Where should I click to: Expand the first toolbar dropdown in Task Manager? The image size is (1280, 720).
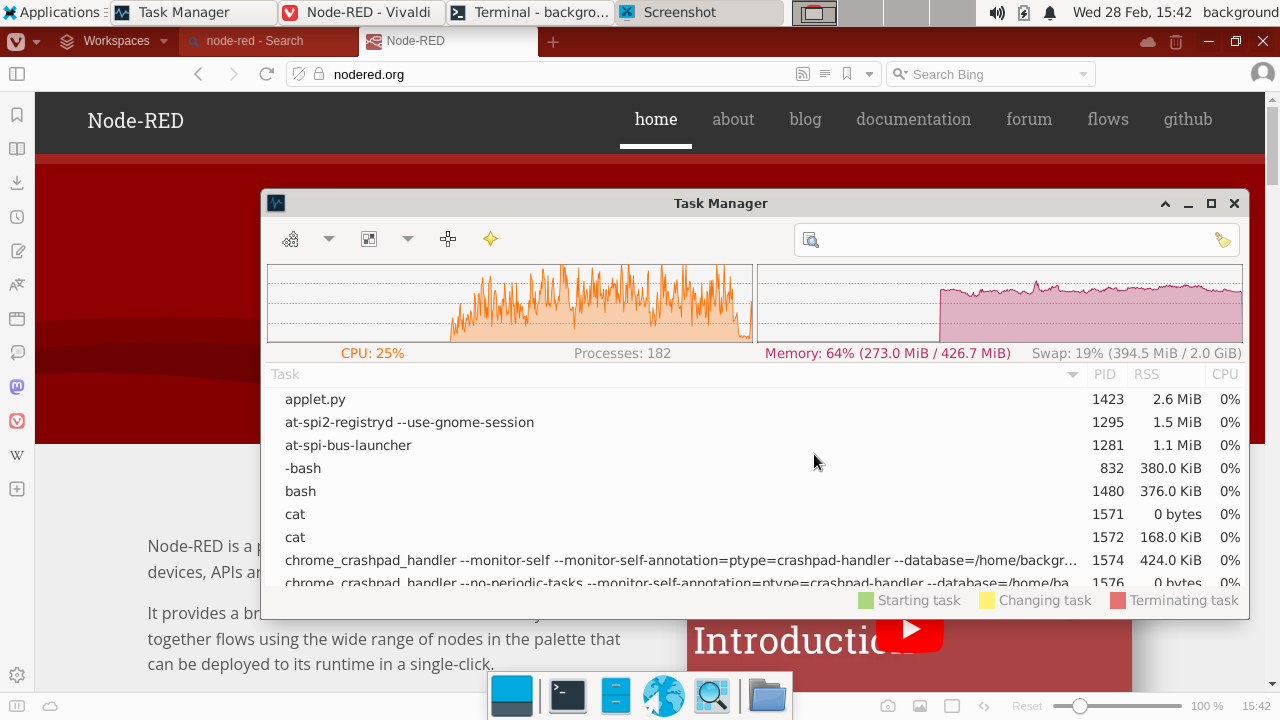[x=329, y=239]
